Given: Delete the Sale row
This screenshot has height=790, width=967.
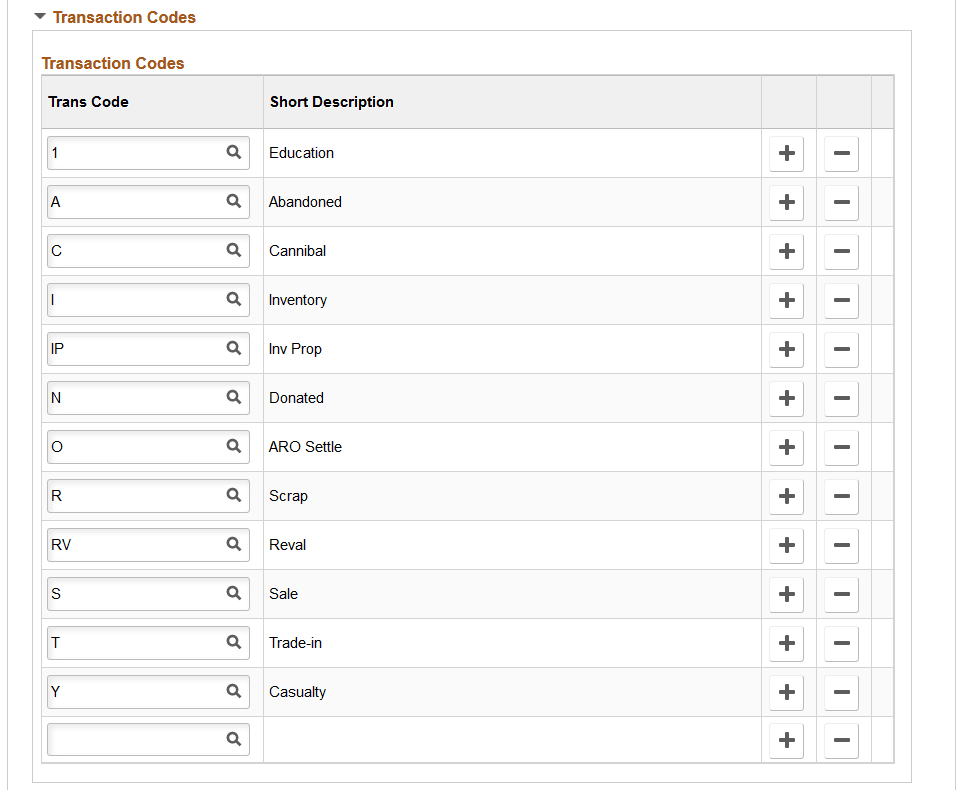Looking at the screenshot, I should 840,594.
